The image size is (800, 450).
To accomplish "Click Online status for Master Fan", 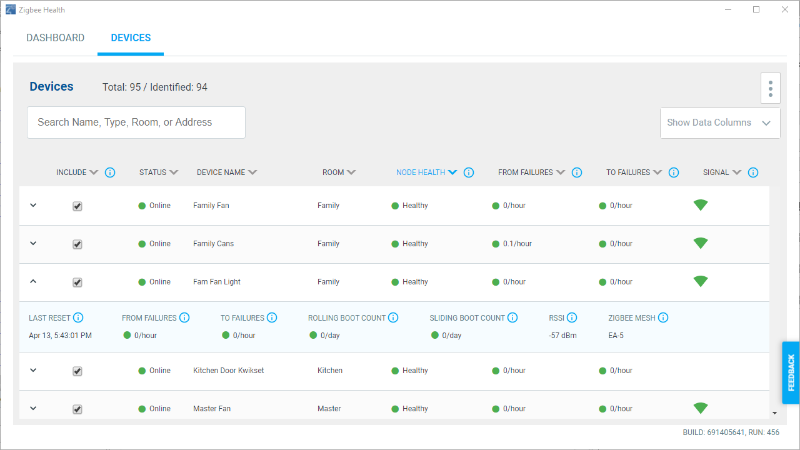I will pyautogui.click(x=155, y=409).
